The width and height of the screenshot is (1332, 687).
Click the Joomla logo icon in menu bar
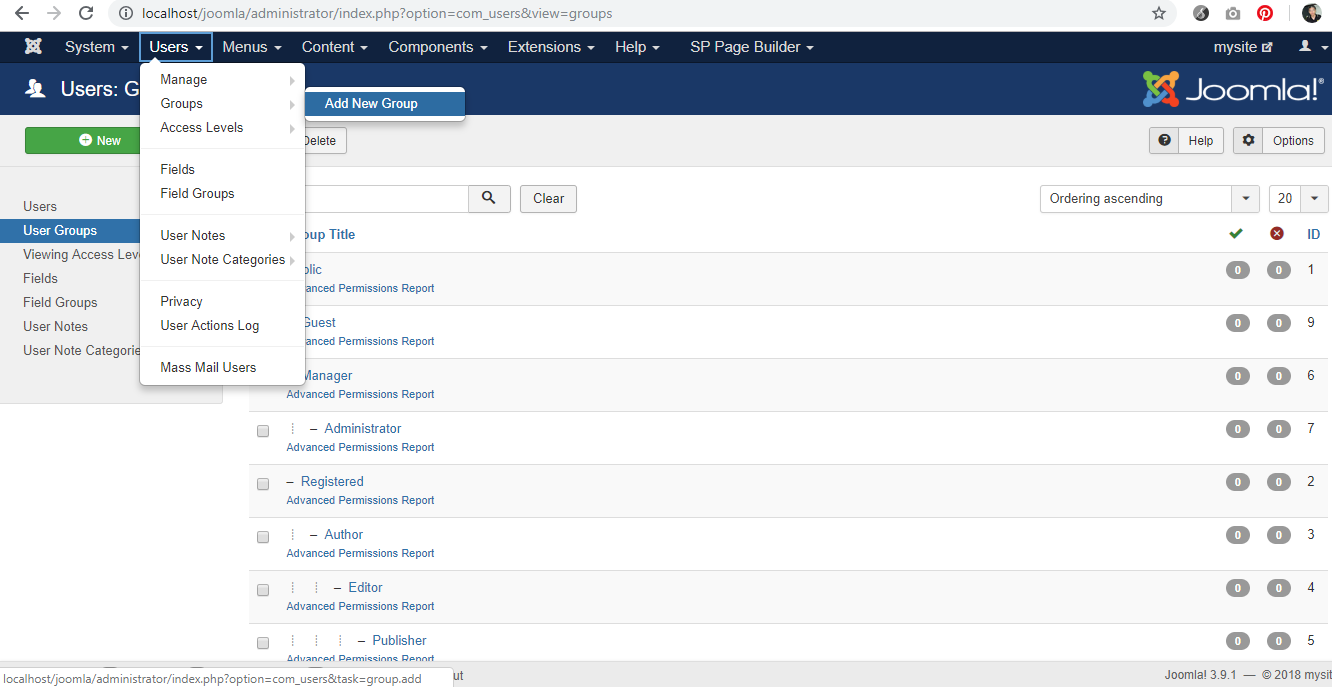coord(33,47)
